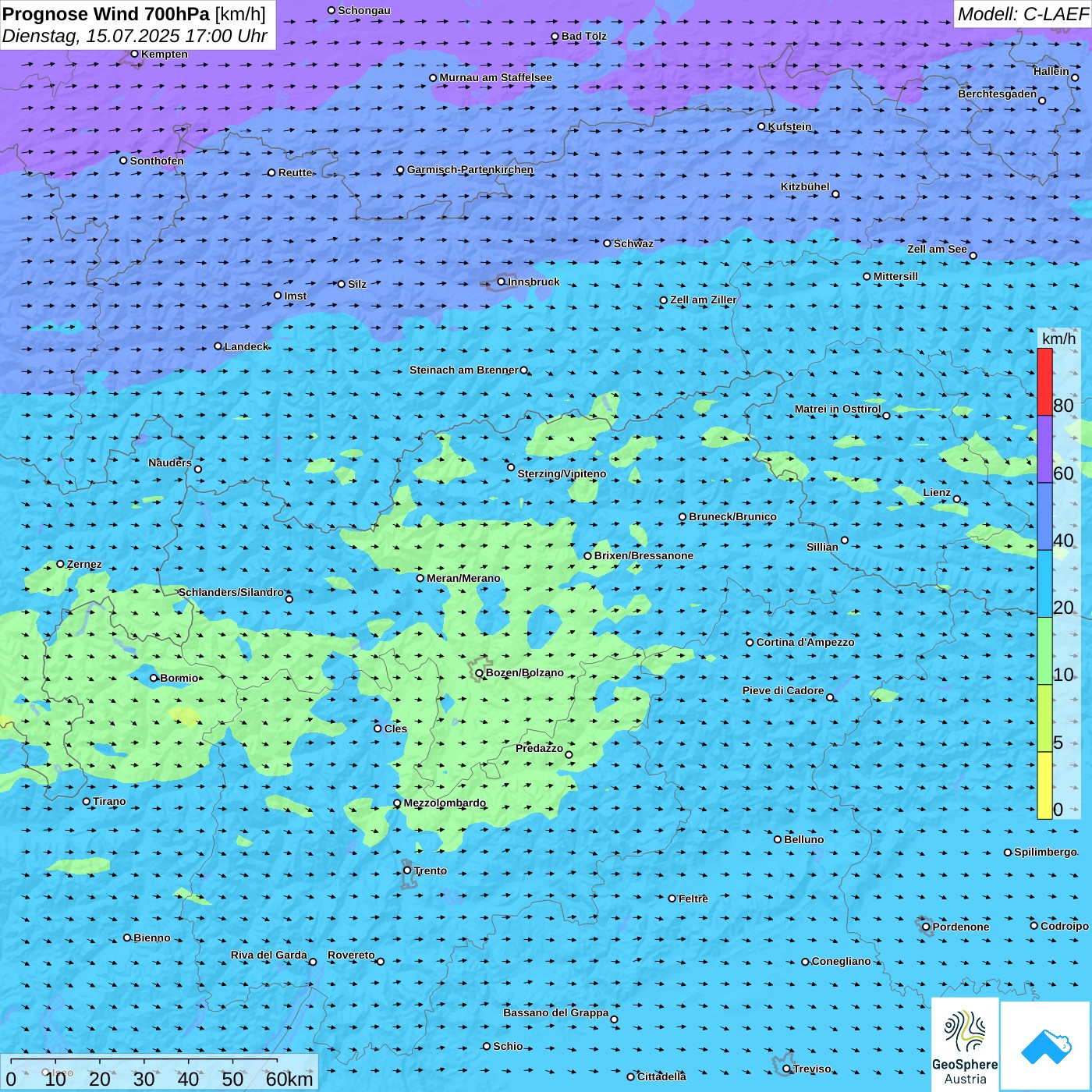The image size is (1092, 1092).
Task: Click the 'Bienno' label
Action: (x=151, y=938)
